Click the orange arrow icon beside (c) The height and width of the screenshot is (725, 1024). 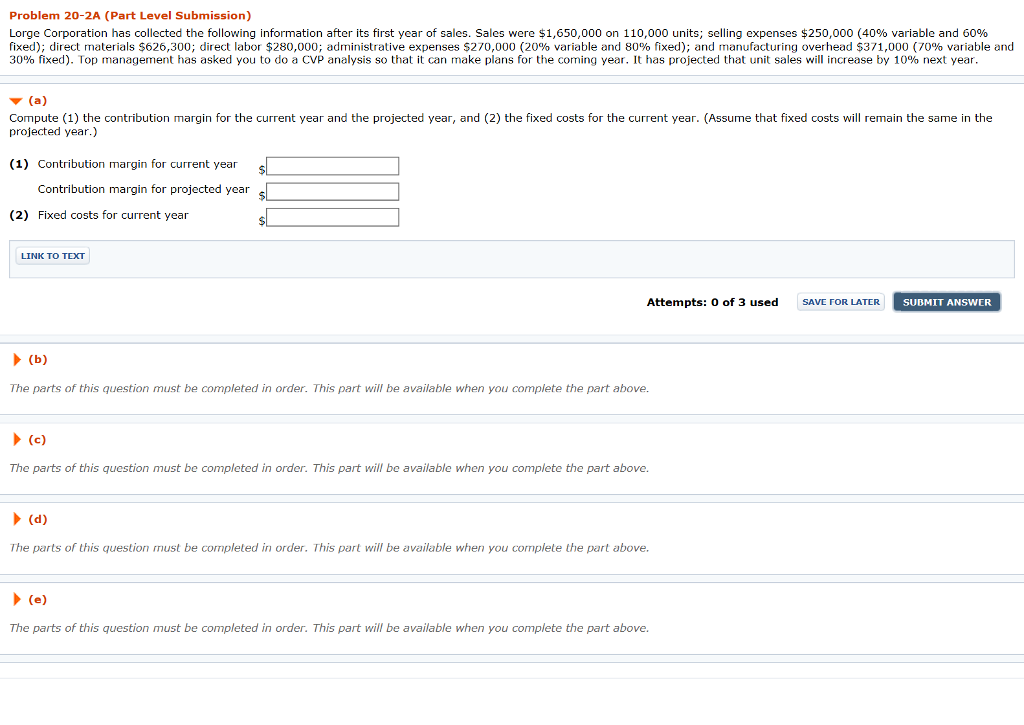(15, 439)
